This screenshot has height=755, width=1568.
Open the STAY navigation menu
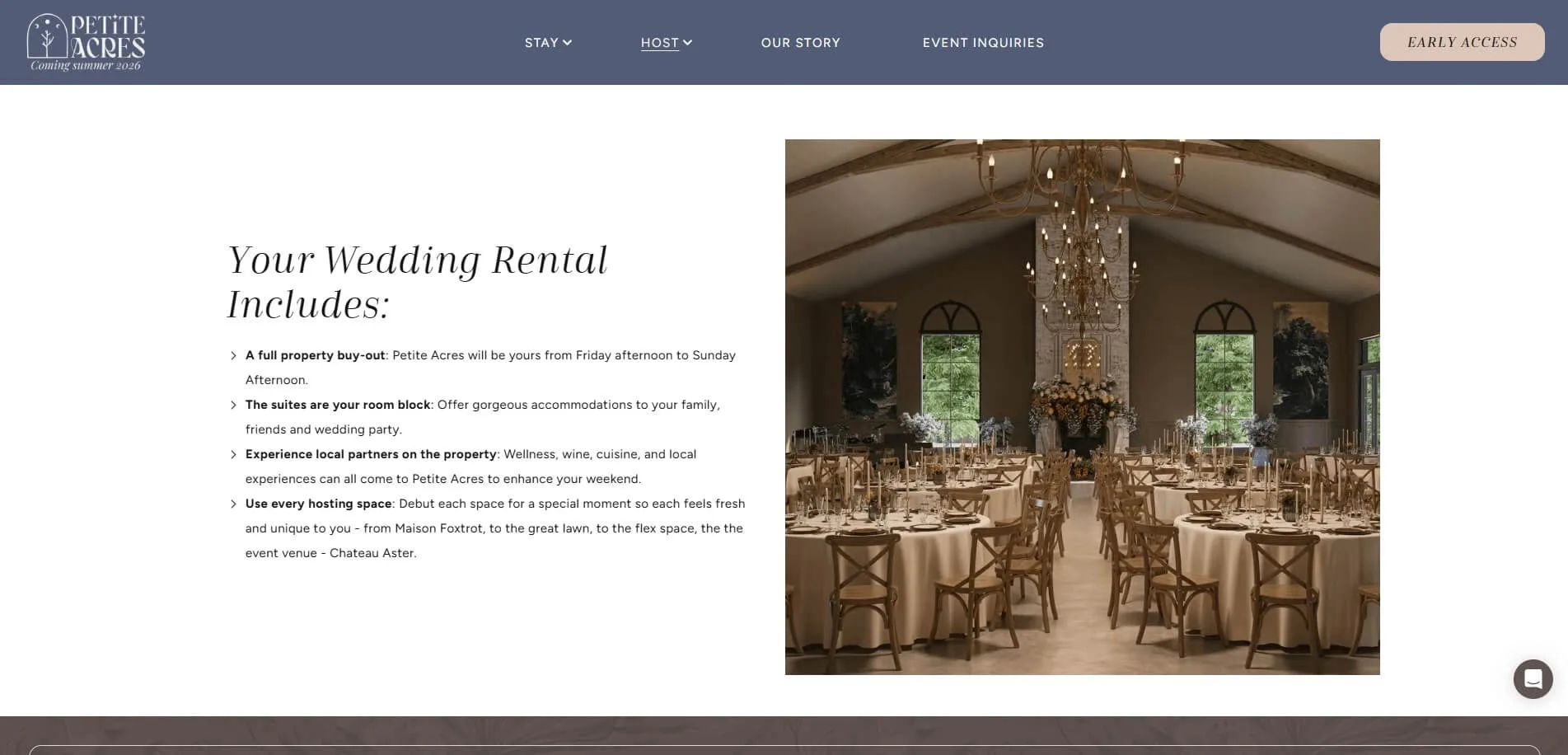541,43
